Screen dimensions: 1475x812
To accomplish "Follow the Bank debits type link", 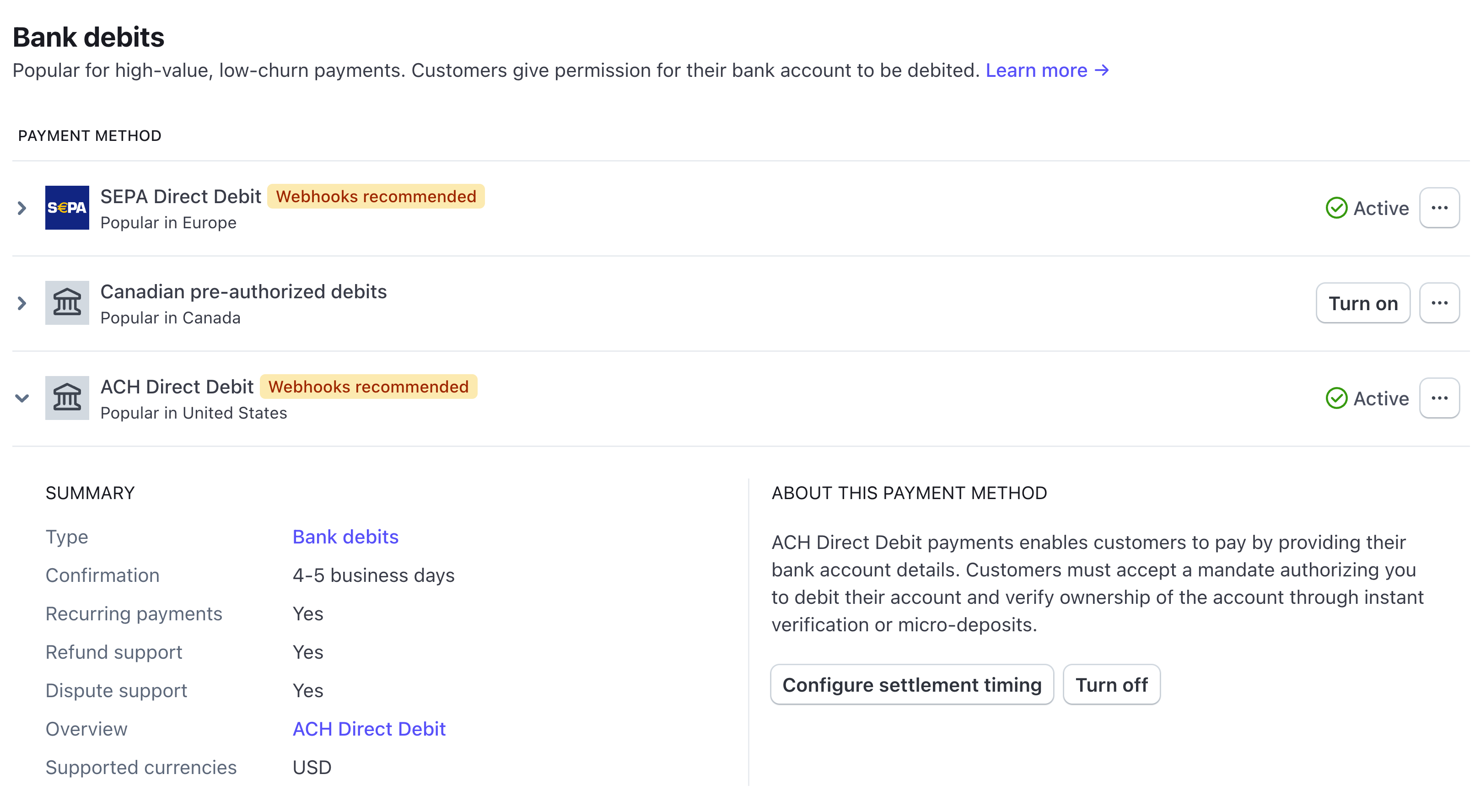I will click(x=345, y=537).
